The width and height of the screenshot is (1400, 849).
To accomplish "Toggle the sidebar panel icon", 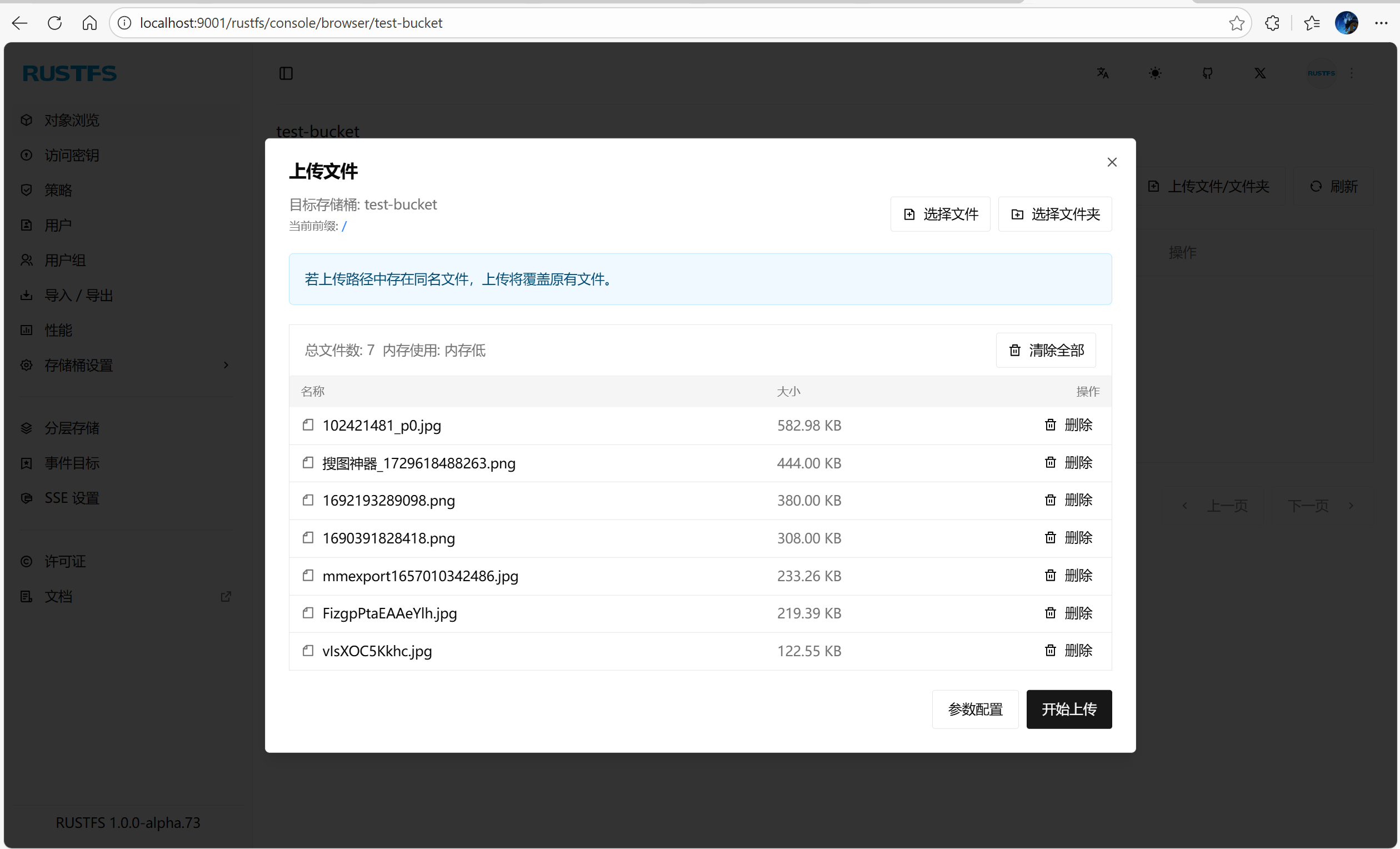I will point(286,73).
